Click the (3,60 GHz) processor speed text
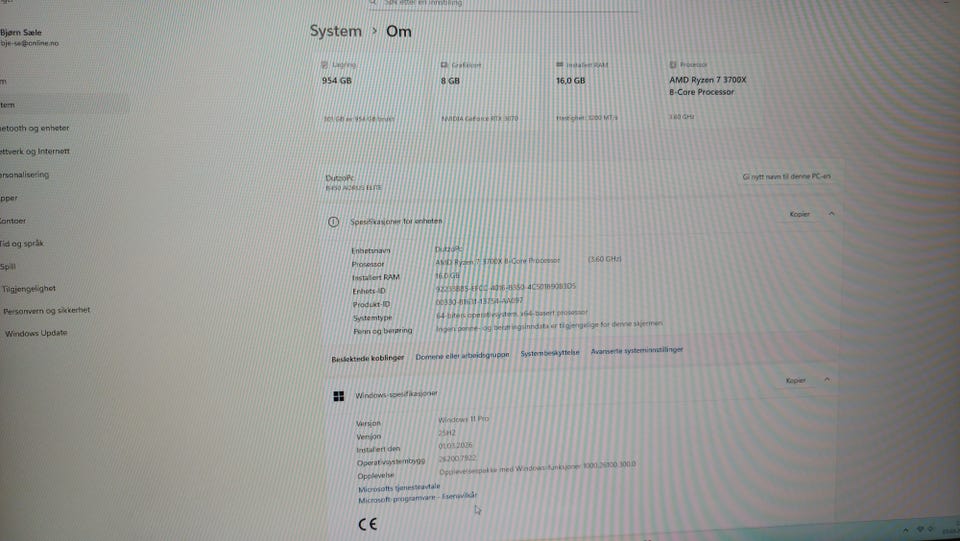 tap(604, 259)
